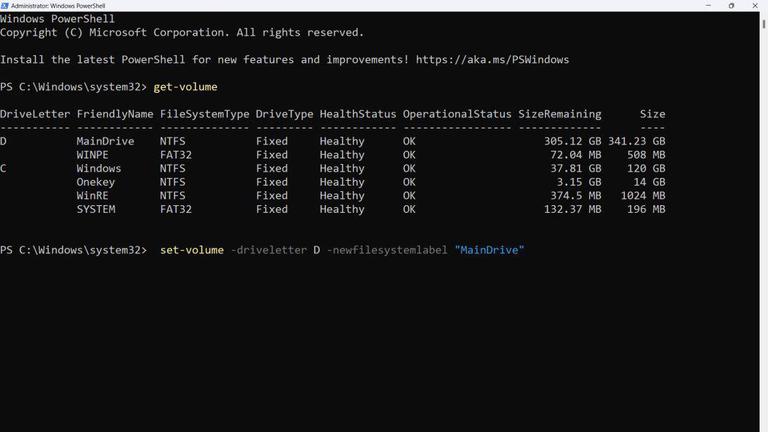Maximize the PowerShell window
Image resolution: width=768 pixels, height=432 pixels.
(731, 5)
